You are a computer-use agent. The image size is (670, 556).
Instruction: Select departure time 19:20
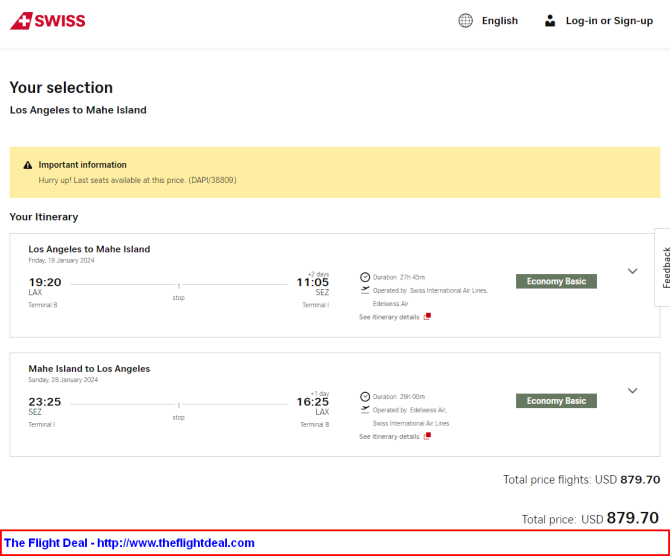coord(45,282)
